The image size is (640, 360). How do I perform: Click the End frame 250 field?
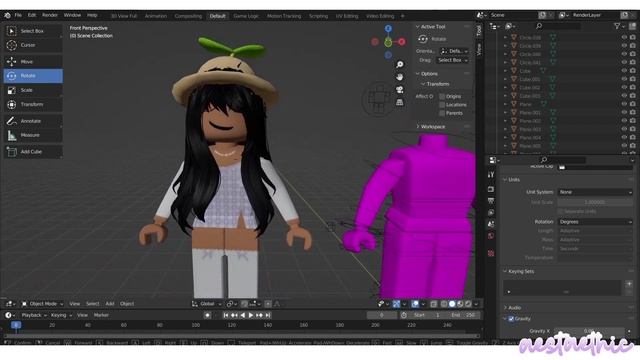coord(464,315)
